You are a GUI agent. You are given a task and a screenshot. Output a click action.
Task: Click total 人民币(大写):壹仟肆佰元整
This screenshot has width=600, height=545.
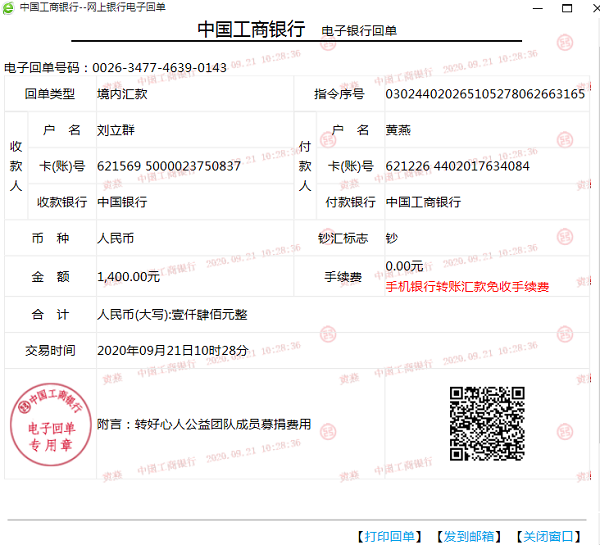coord(172,315)
